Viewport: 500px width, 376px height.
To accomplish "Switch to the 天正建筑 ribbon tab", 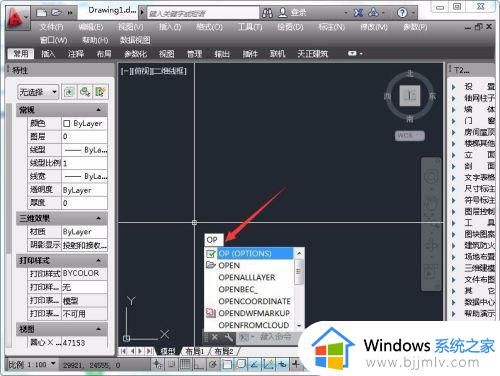I will [313, 54].
